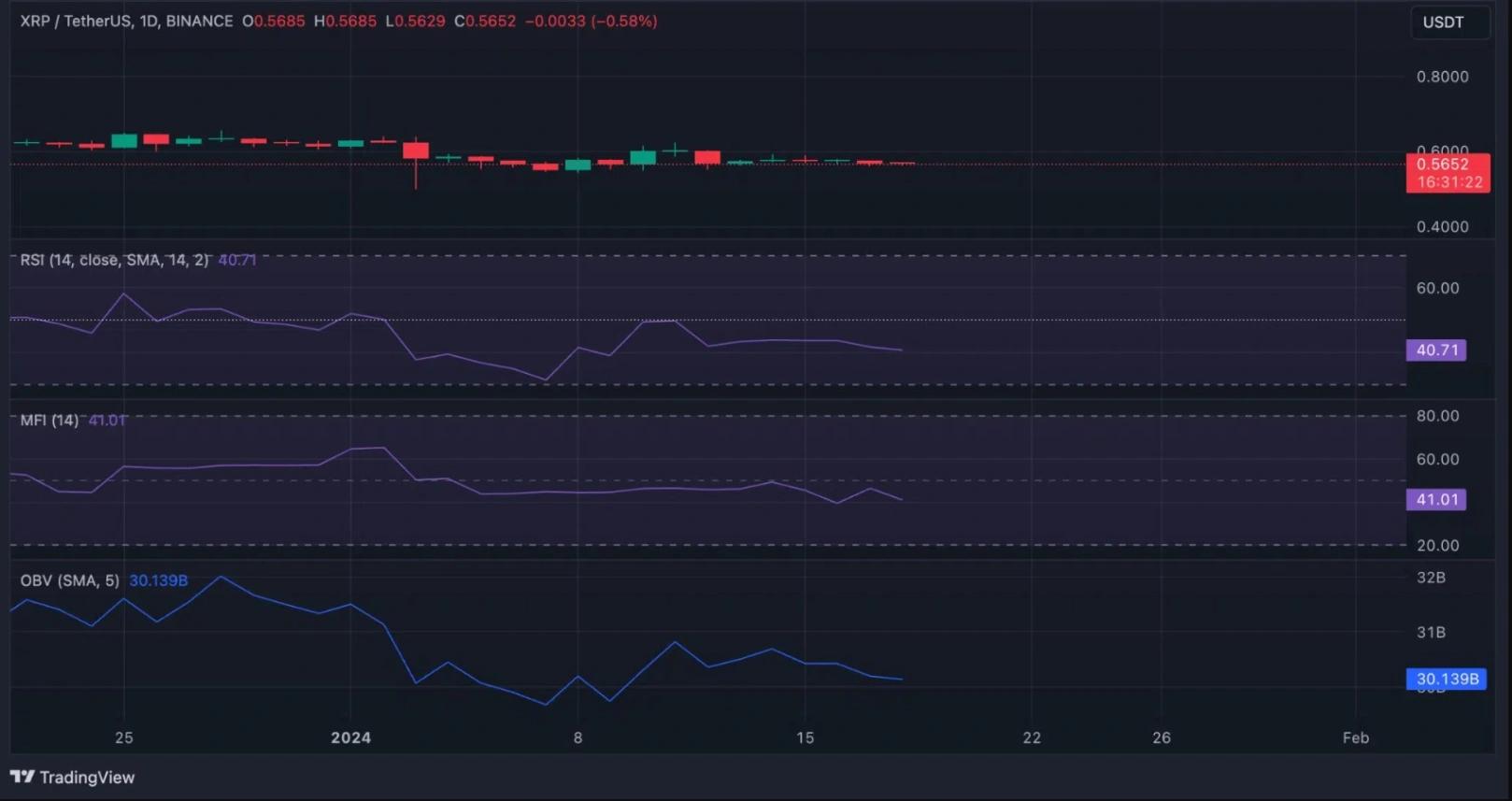Click the −0.0033 (−0.58%) change value
The height and width of the screenshot is (801, 1512).
click(x=591, y=21)
